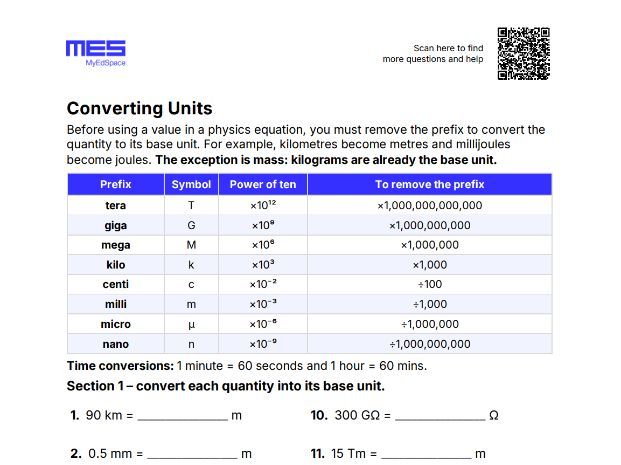The image size is (621, 465).
Task: Select the 'Symbol' column header
Action: coord(191,184)
